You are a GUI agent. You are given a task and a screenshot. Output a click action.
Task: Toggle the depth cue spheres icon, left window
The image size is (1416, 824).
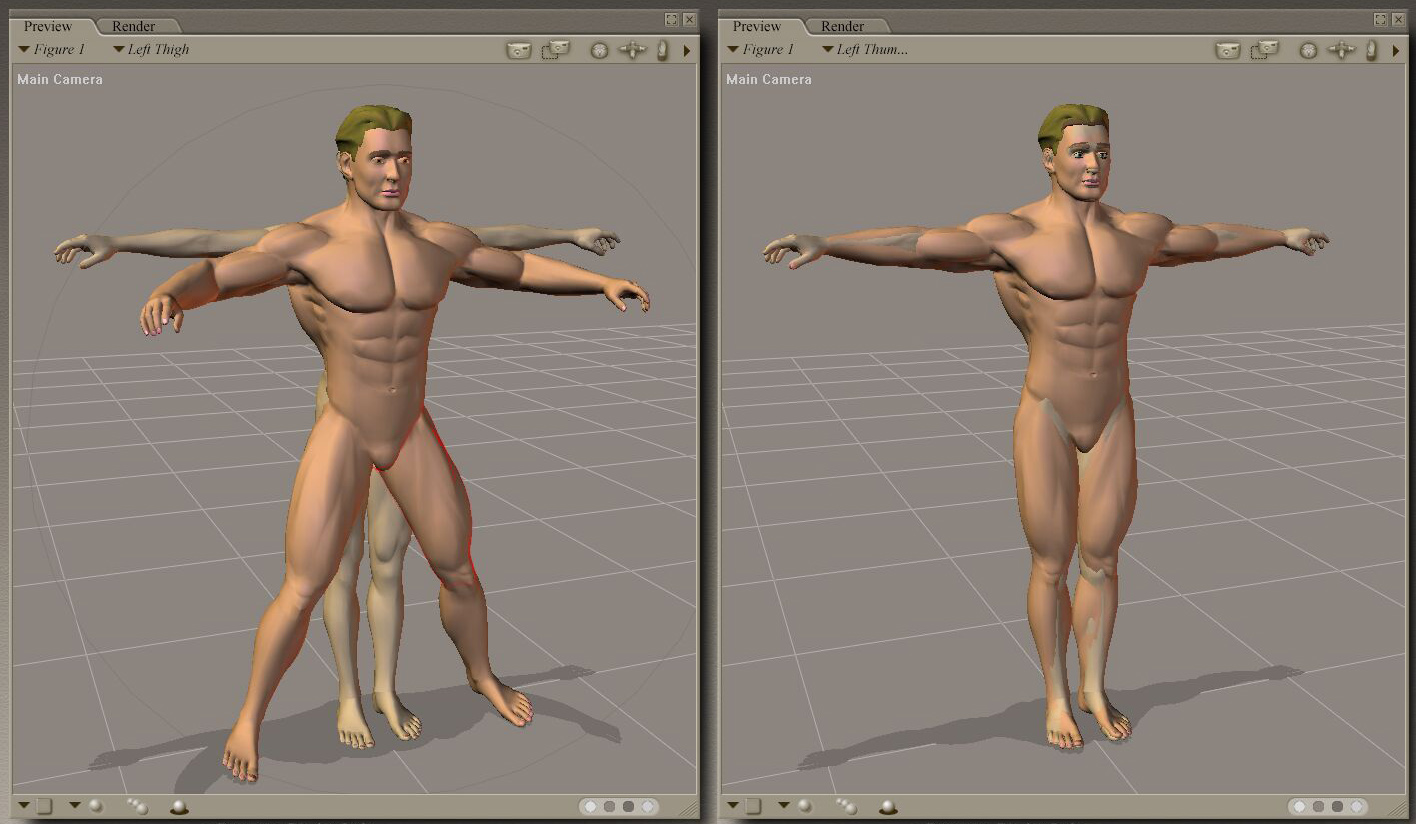click(x=138, y=806)
